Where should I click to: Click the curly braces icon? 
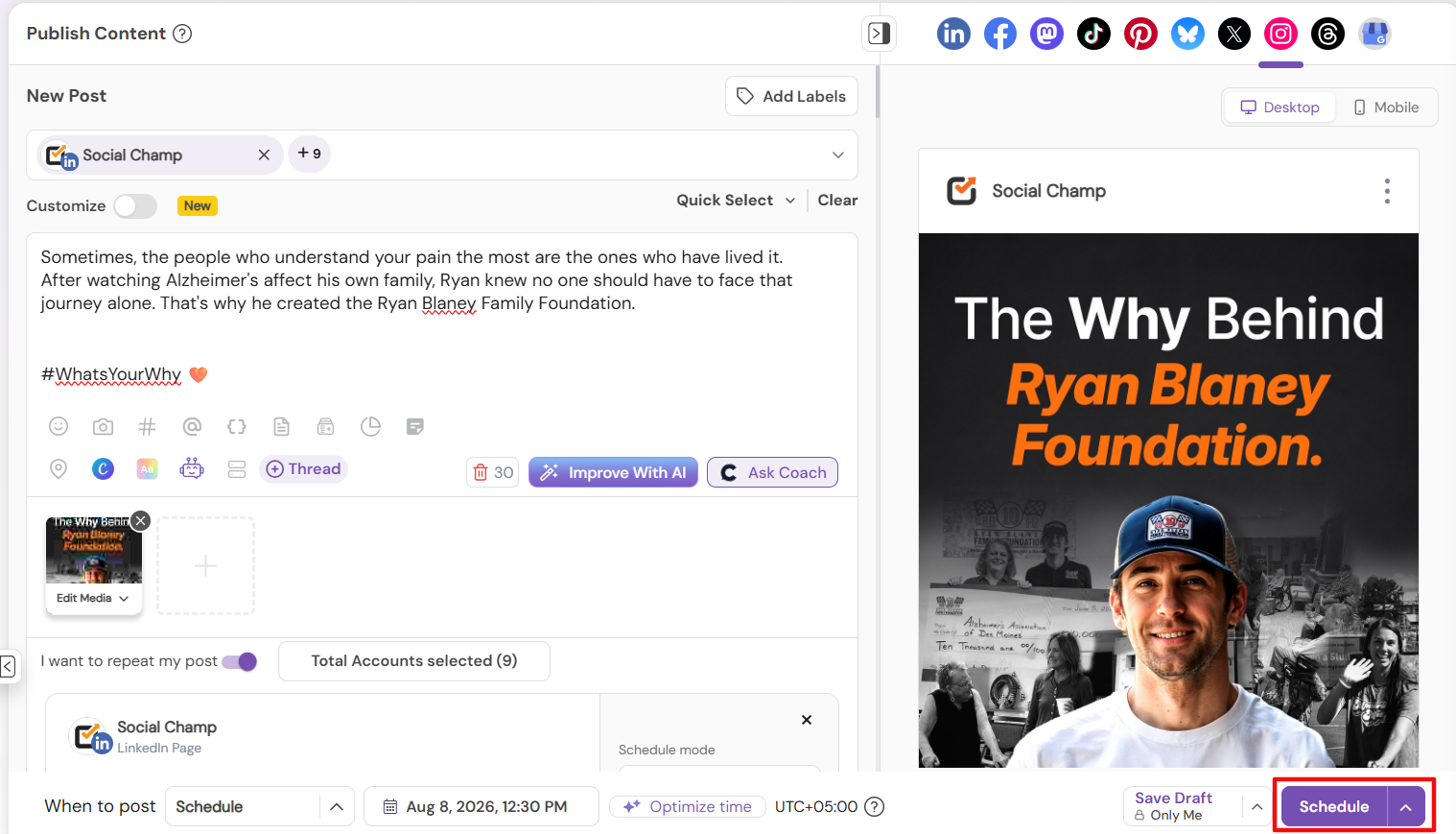237,426
